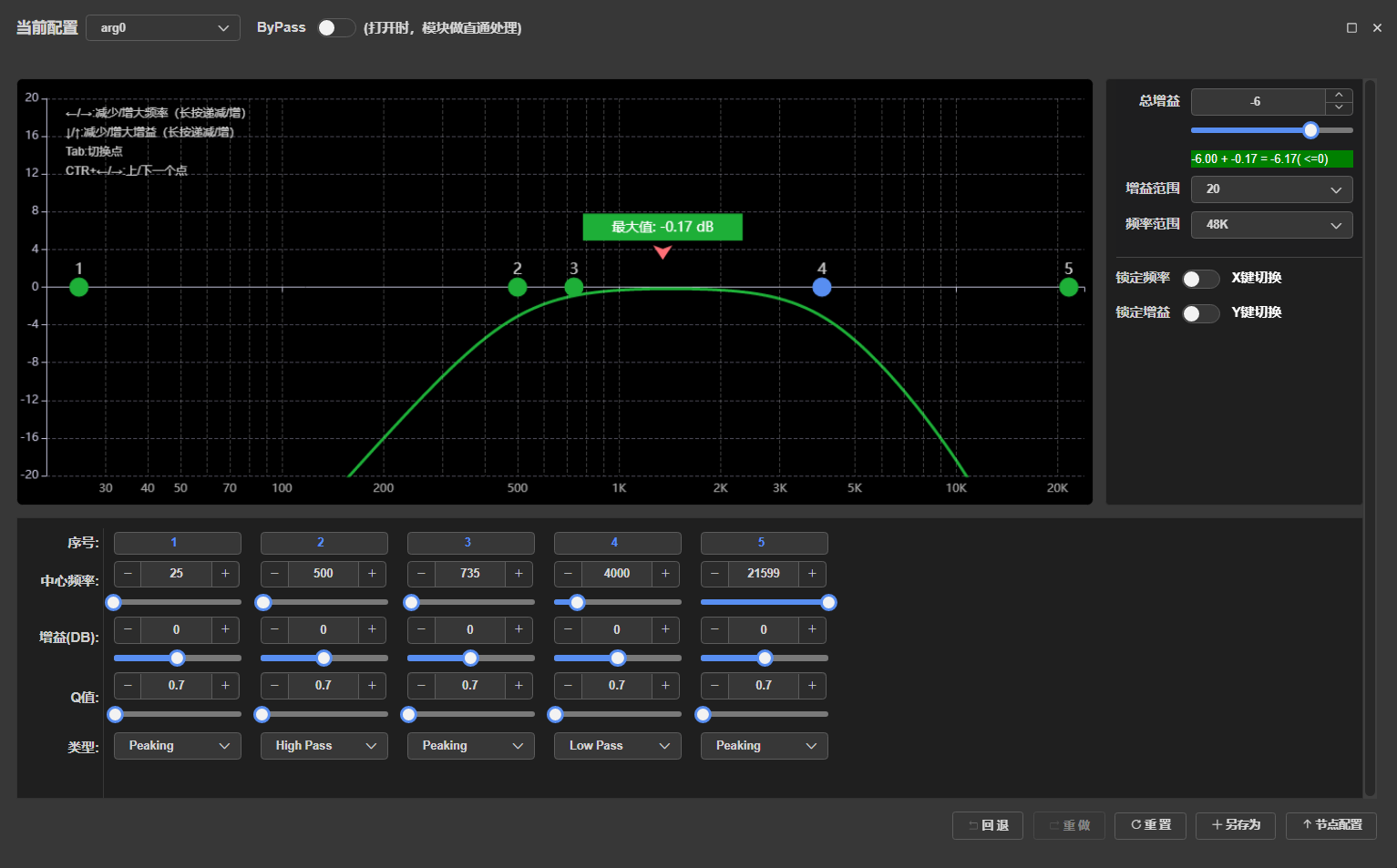Click the 重置 reset button
1397x868 pixels.
1150,825
